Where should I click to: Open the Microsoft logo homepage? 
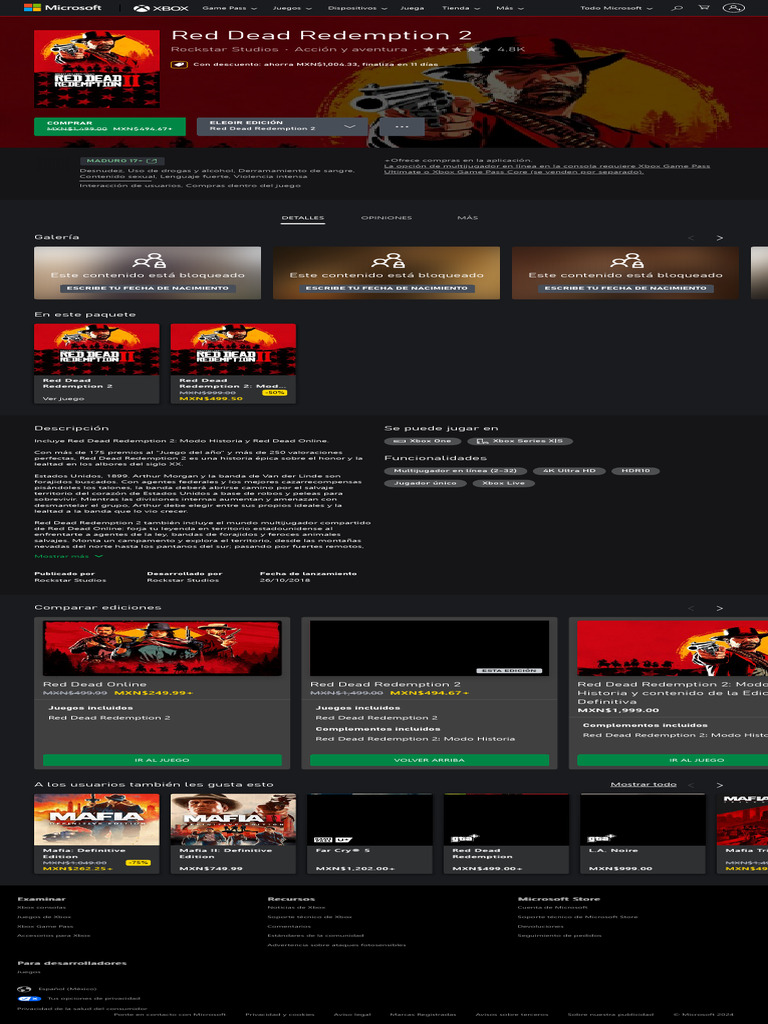(63, 8)
